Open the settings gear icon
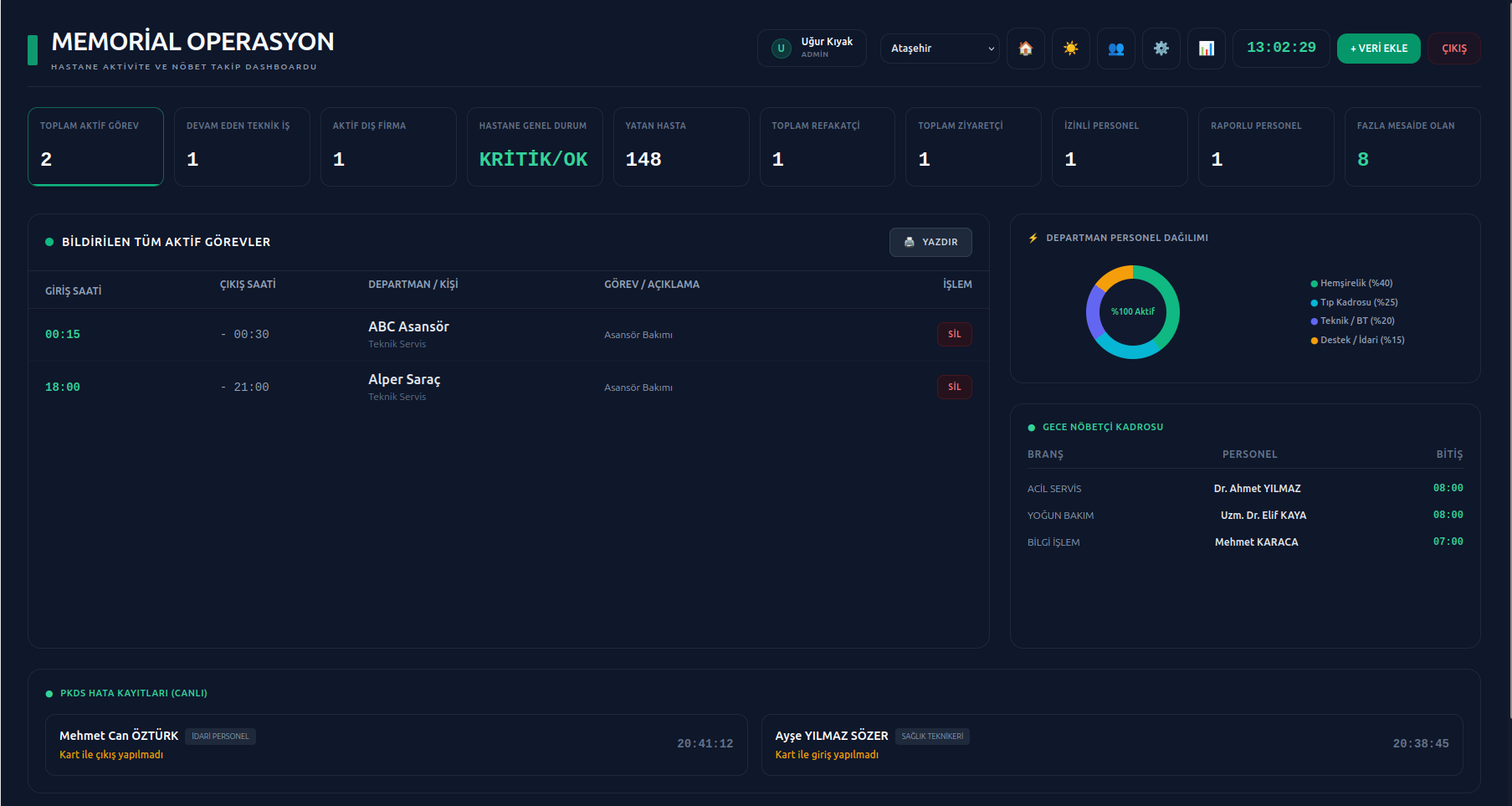 point(1161,49)
